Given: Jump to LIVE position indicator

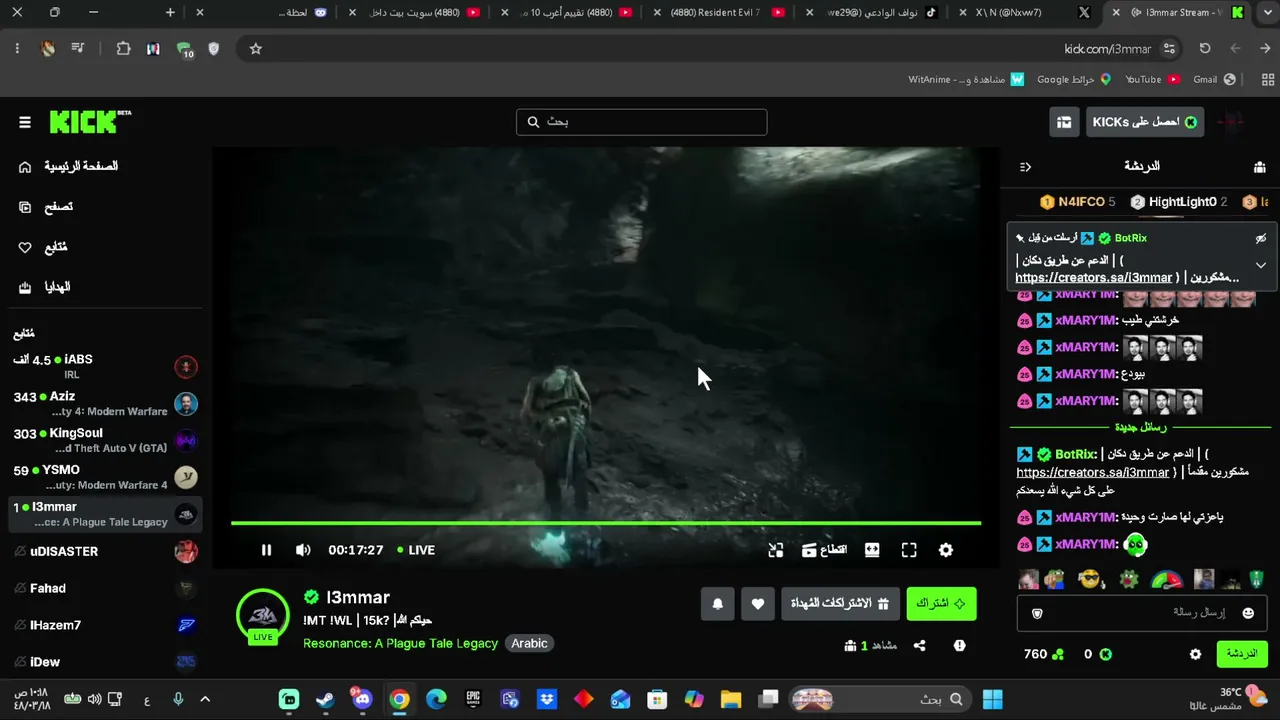Looking at the screenshot, I should pyautogui.click(x=416, y=550).
